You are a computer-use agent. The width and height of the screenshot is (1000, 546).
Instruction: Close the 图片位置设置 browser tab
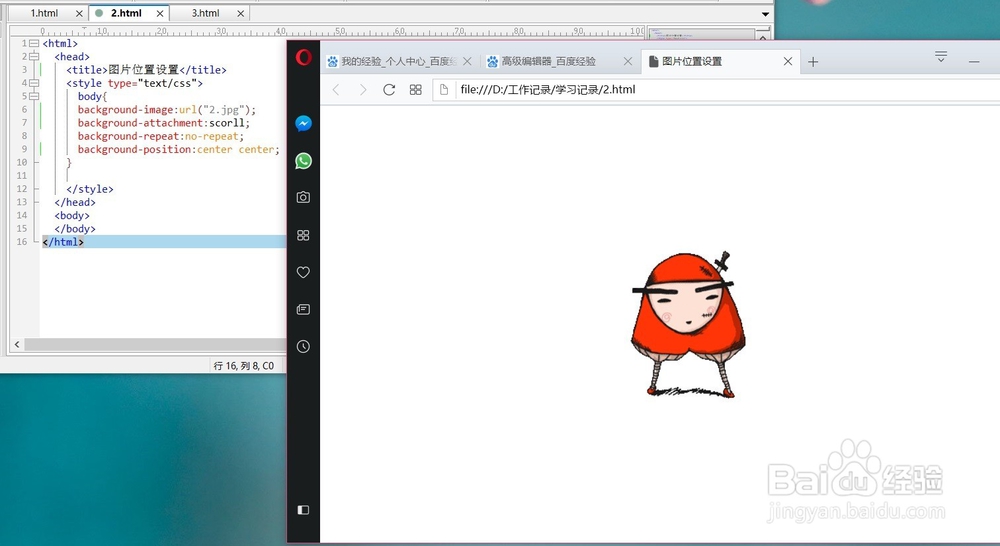788,61
